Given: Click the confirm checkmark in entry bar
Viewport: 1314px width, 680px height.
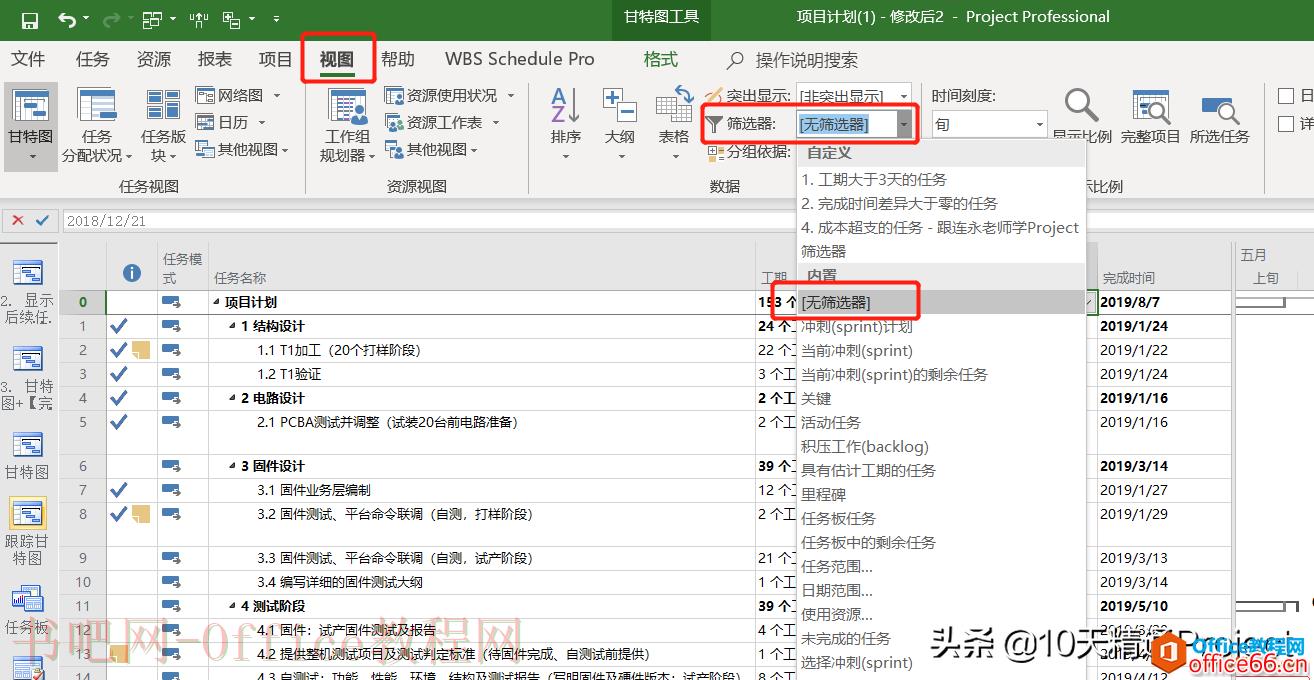Looking at the screenshot, I should (x=42, y=221).
